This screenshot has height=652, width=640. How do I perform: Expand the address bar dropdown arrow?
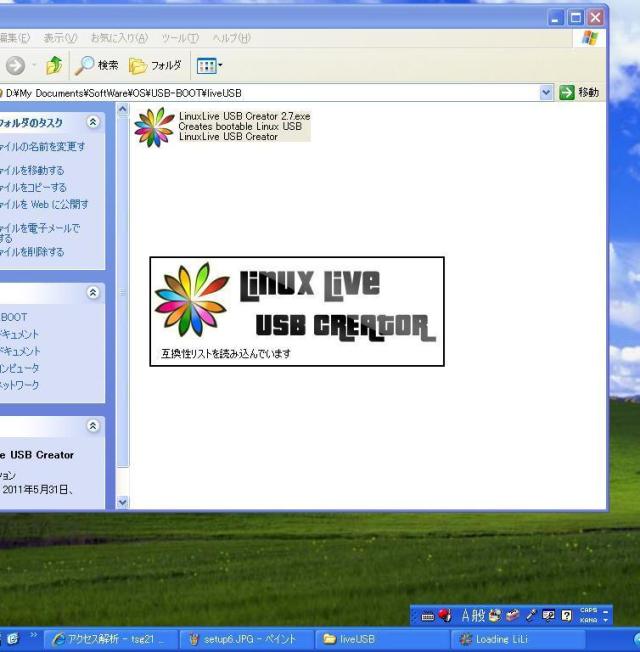click(x=546, y=92)
